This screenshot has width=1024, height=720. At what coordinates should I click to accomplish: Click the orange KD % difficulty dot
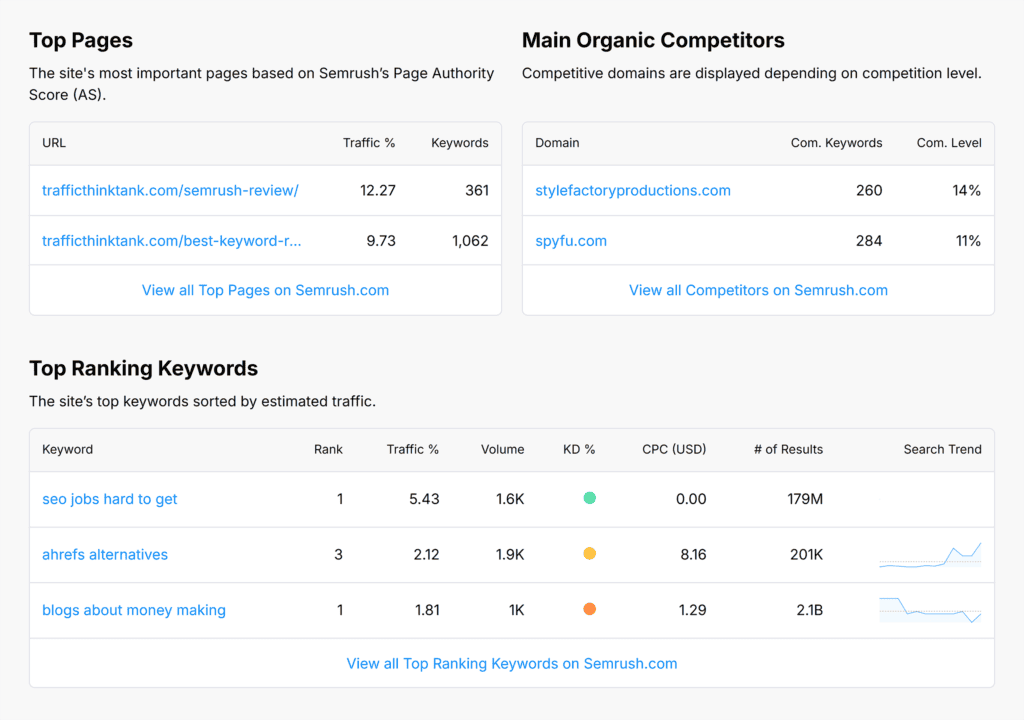[590, 609]
